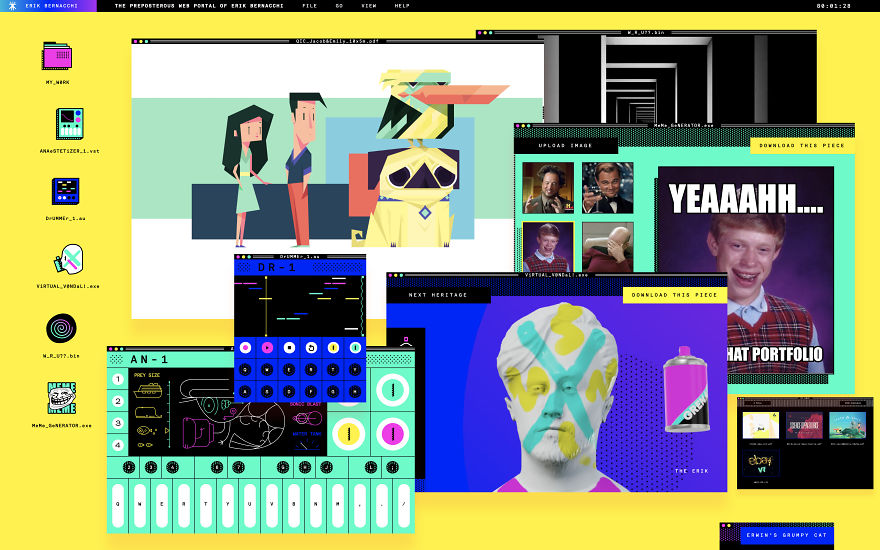
Task: Play the 6 black key on AN-1
Action: click(x=217, y=467)
